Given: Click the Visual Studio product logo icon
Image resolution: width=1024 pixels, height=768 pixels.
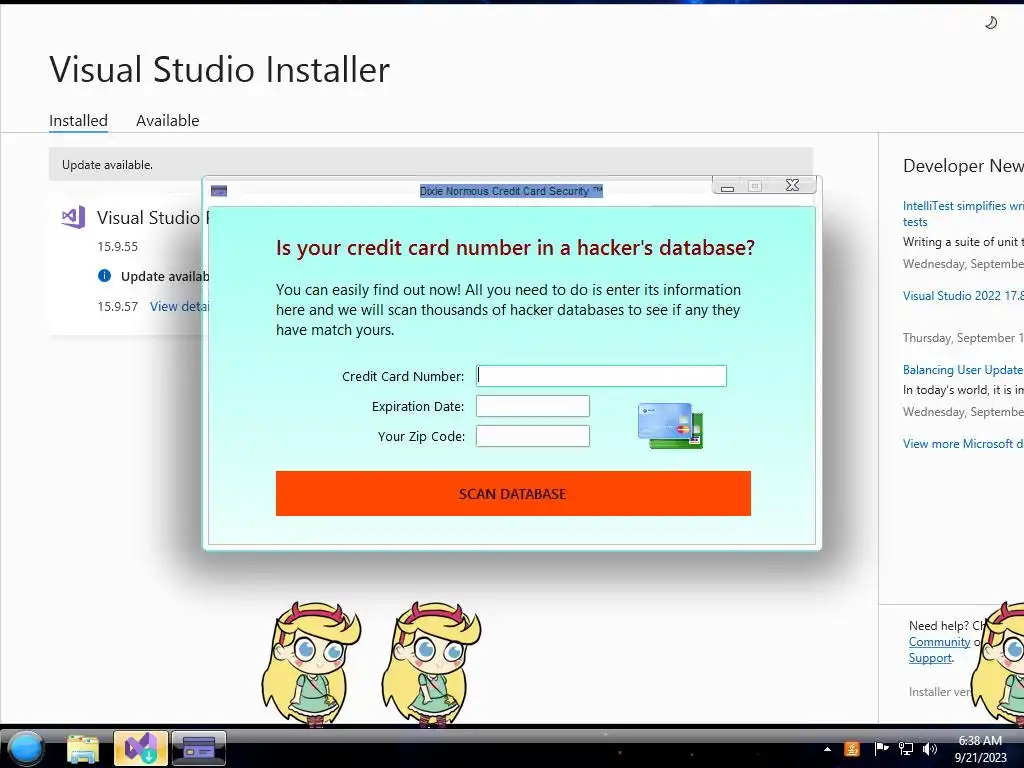Looking at the screenshot, I should [x=73, y=217].
